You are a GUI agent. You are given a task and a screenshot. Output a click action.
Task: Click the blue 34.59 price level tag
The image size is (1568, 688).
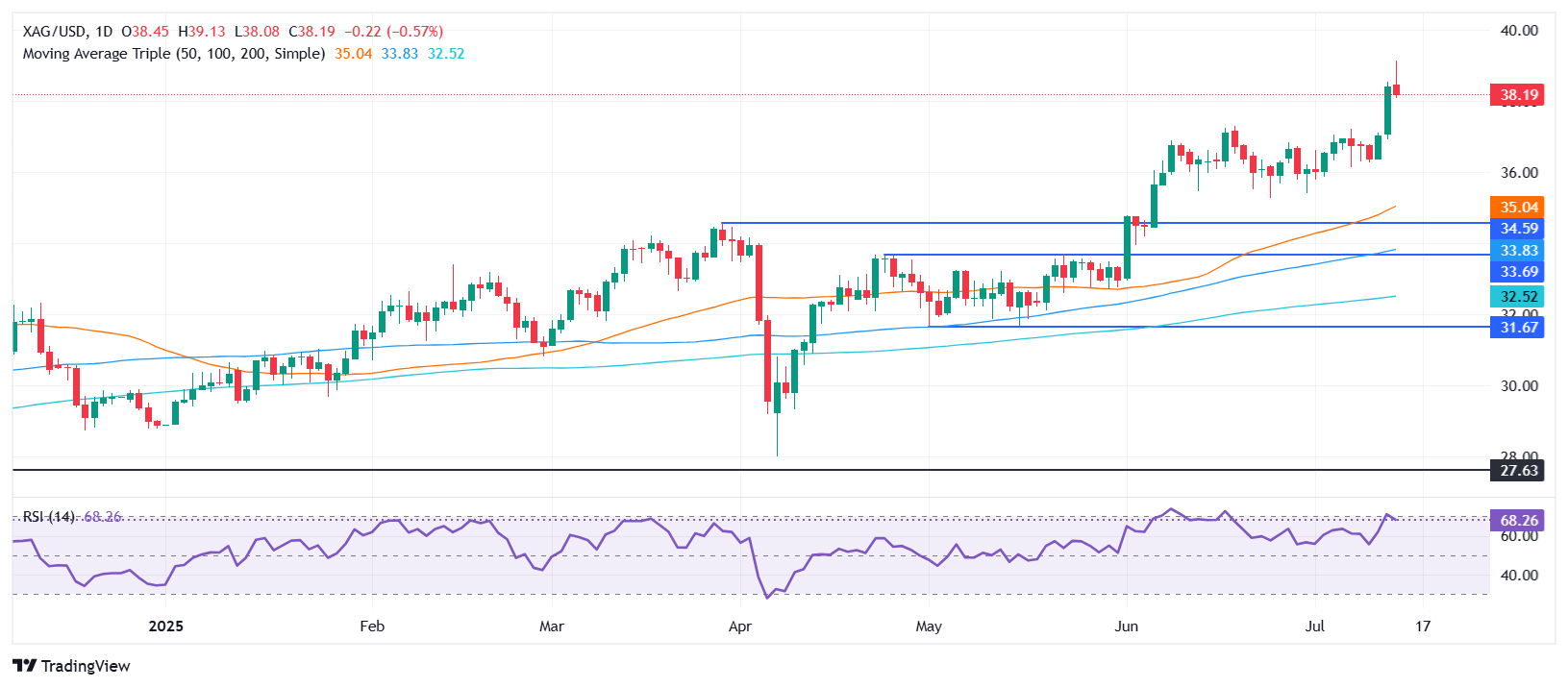click(x=1519, y=229)
